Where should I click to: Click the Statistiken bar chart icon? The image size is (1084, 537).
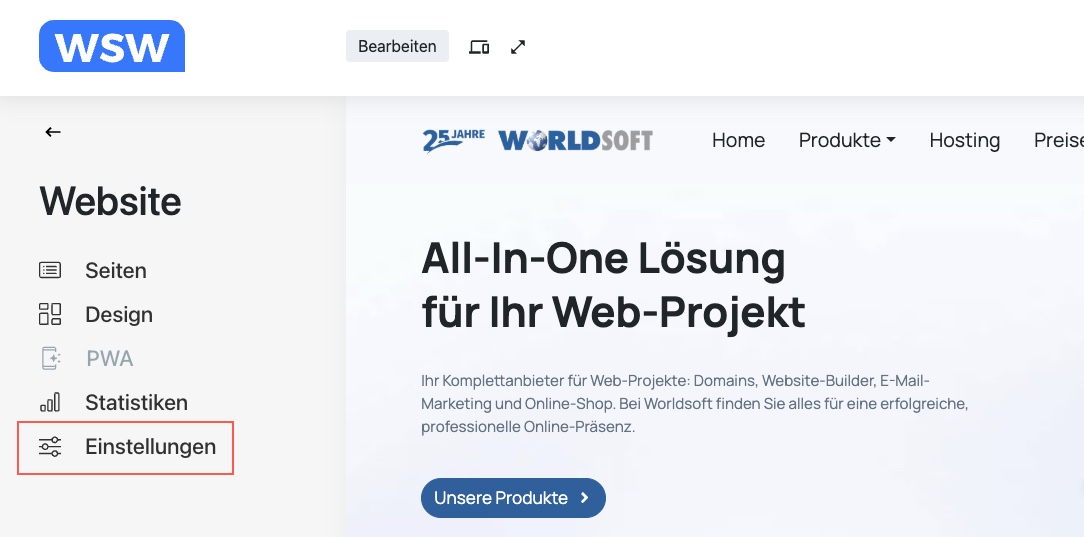pyautogui.click(x=50, y=402)
